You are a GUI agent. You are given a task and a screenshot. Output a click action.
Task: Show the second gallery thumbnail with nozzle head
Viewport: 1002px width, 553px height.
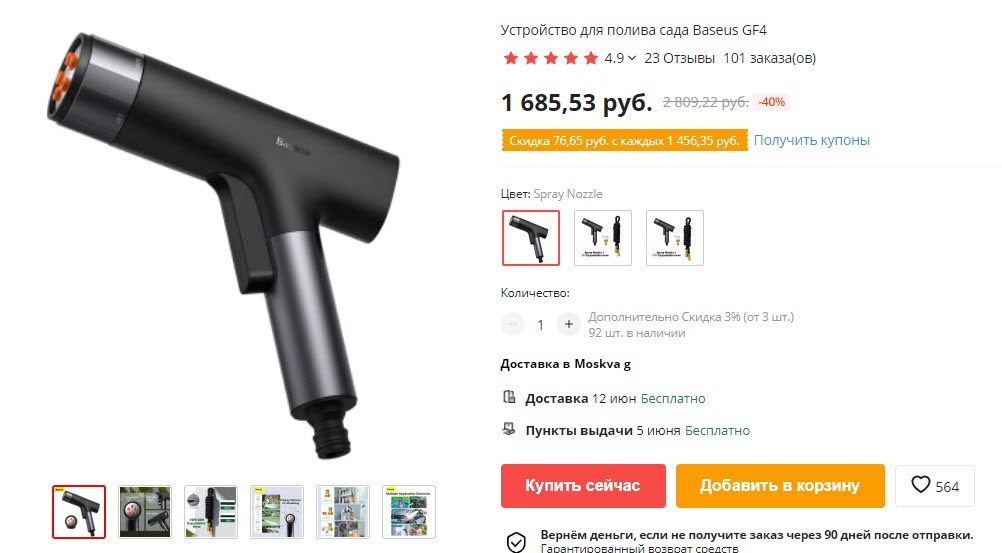pyautogui.click(x=145, y=512)
